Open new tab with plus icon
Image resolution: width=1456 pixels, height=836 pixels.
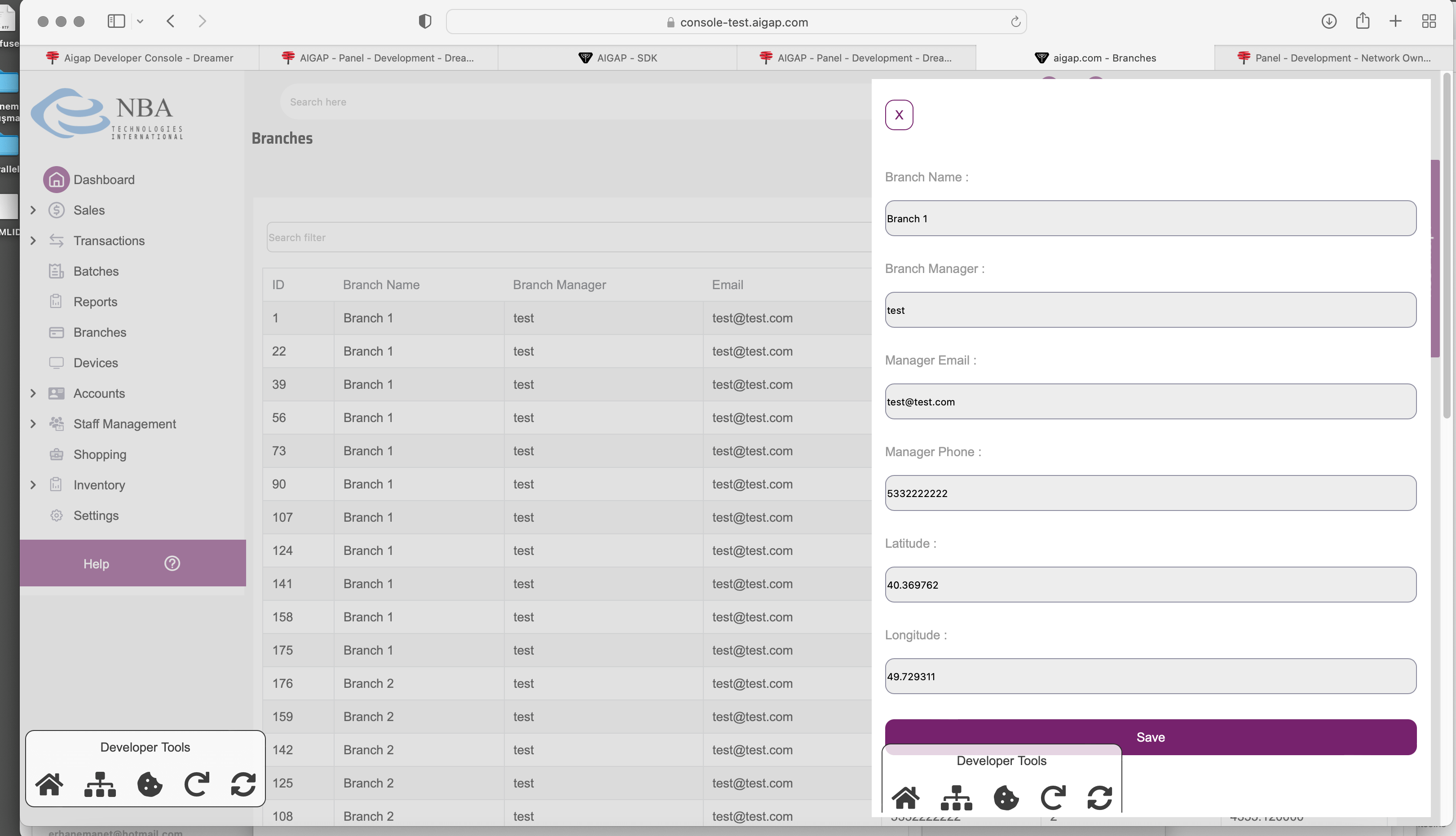pyautogui.click(x=1396, y=21)
